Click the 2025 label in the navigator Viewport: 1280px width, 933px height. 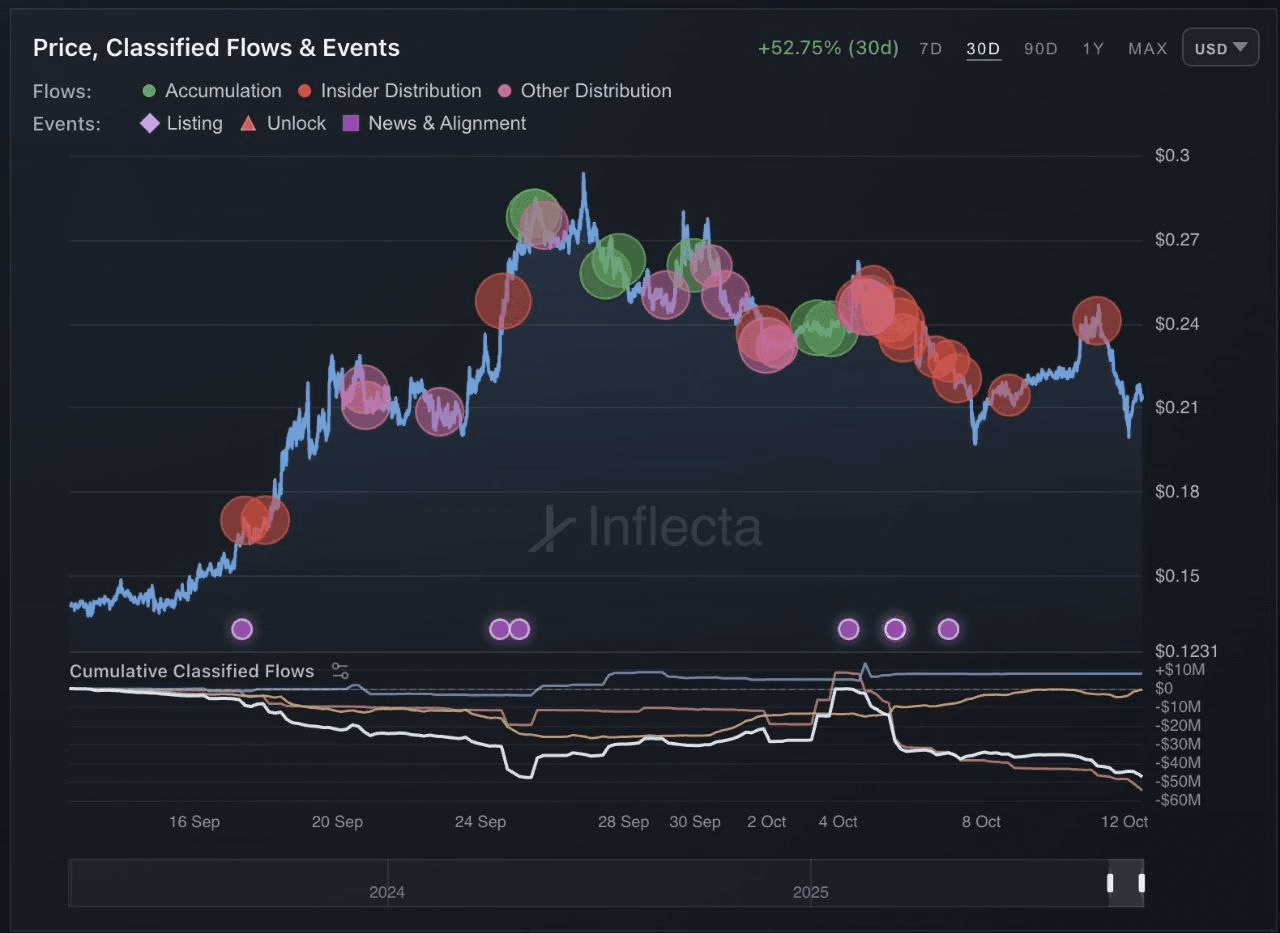coord(811,892)
